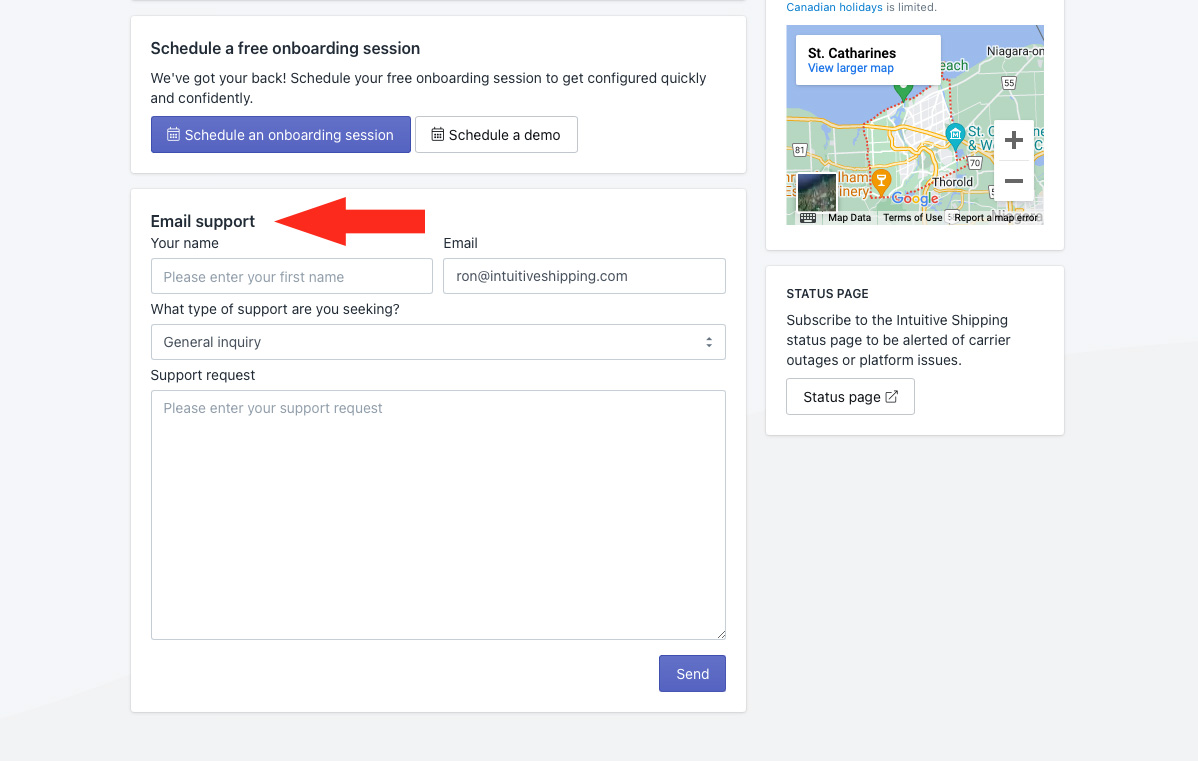Screen dimensions: 1198x761
Task: Zoom in on the map with plus button
Action: pyautogui.click(x=1013, y=141)
